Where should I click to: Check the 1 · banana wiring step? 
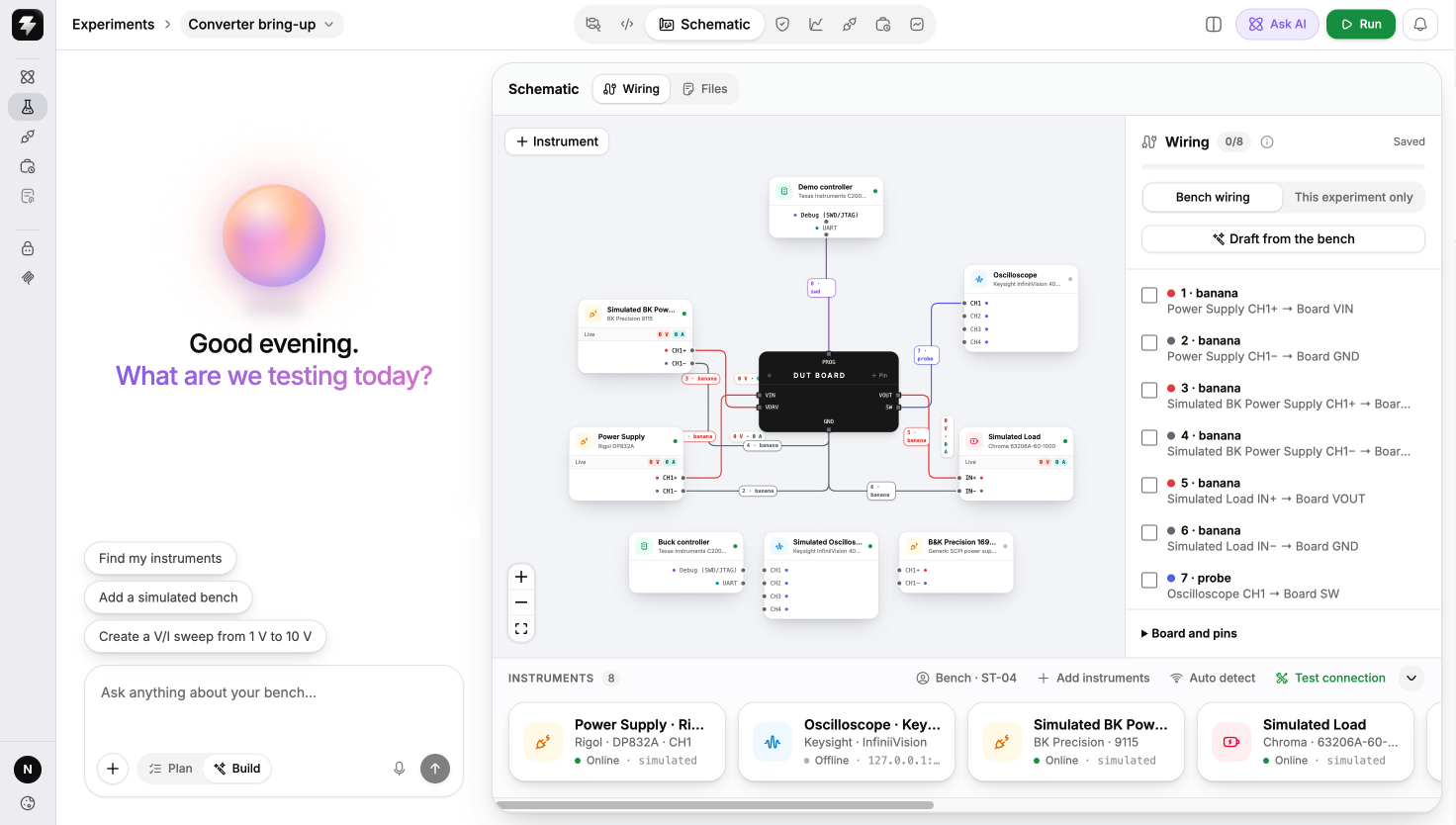click(1149, 295)
